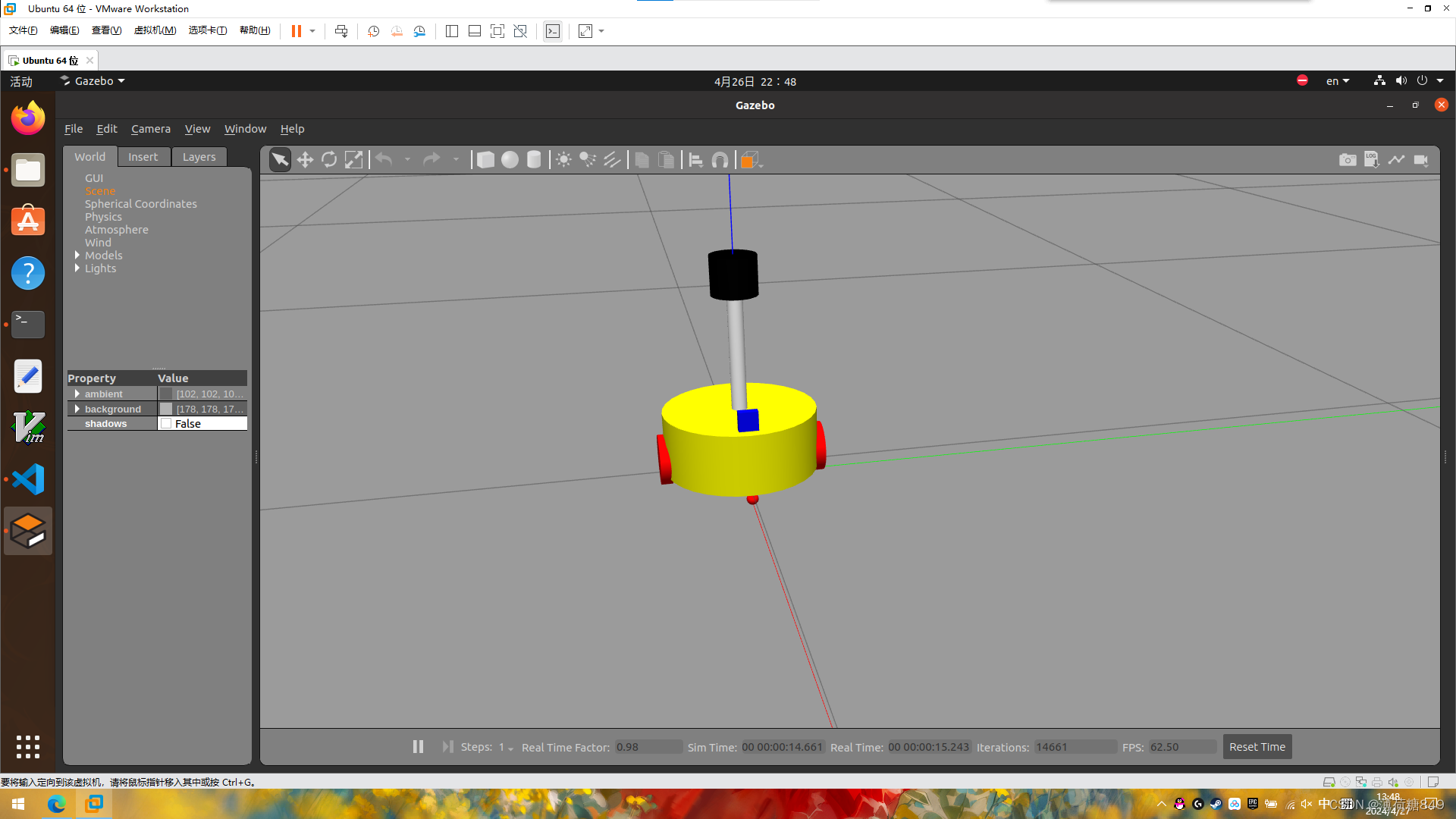Insert a box shape
1456x819 pixels.
[x=485, y=160]
